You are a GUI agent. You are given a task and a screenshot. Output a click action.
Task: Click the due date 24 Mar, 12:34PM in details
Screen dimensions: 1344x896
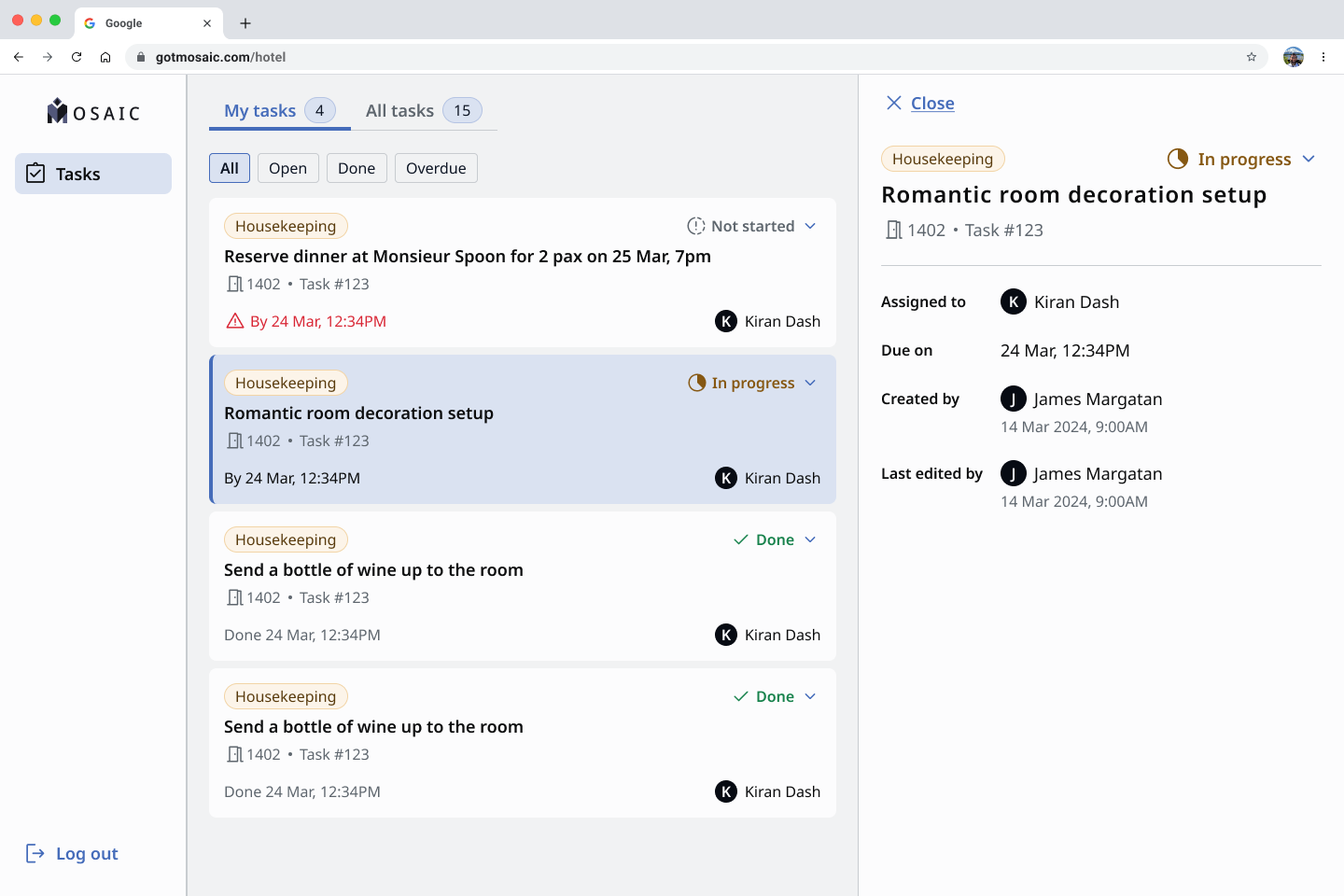coord(1065,351)
